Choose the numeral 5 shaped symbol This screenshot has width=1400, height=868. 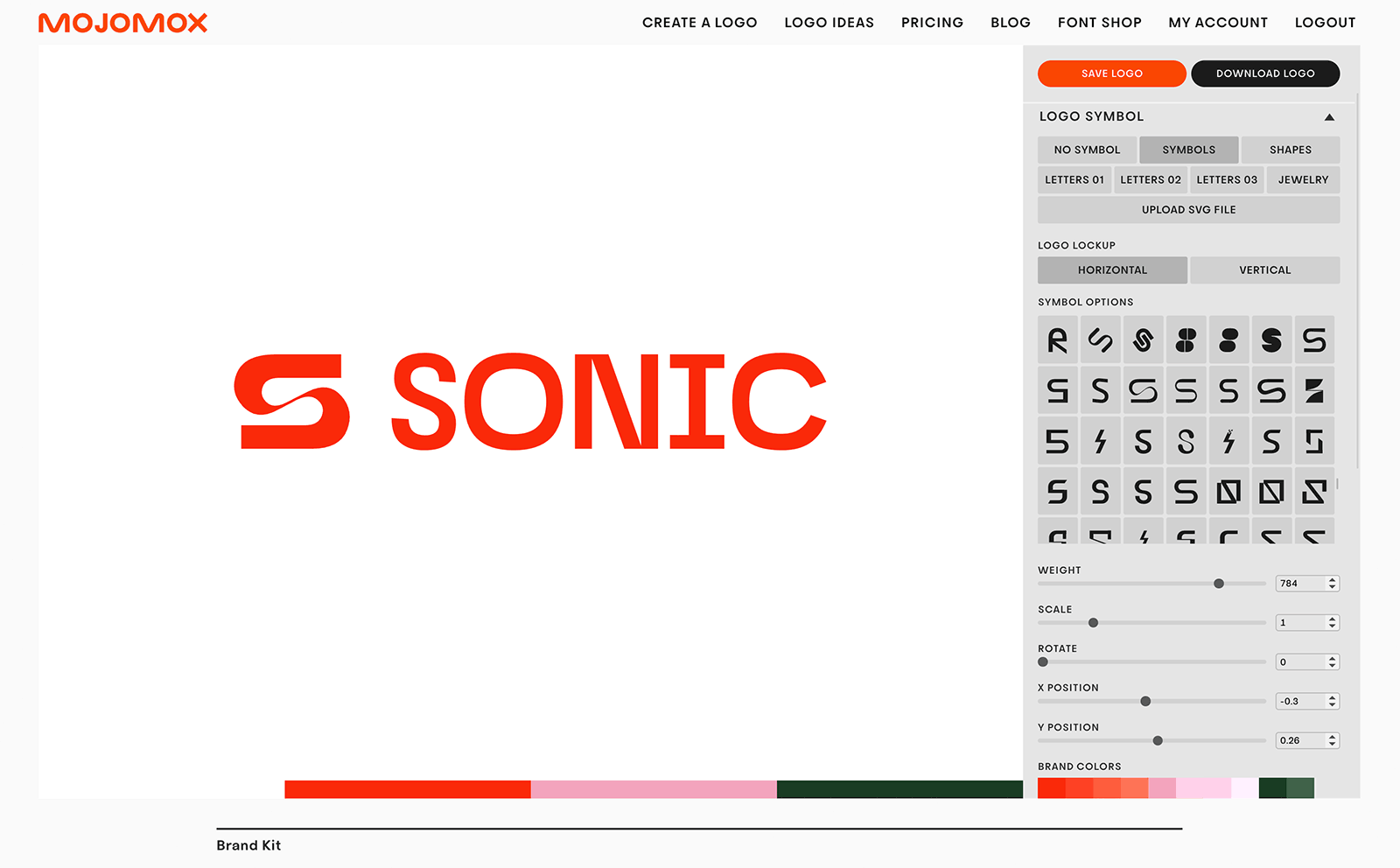pyautogui.click(x=1057, y=442)
